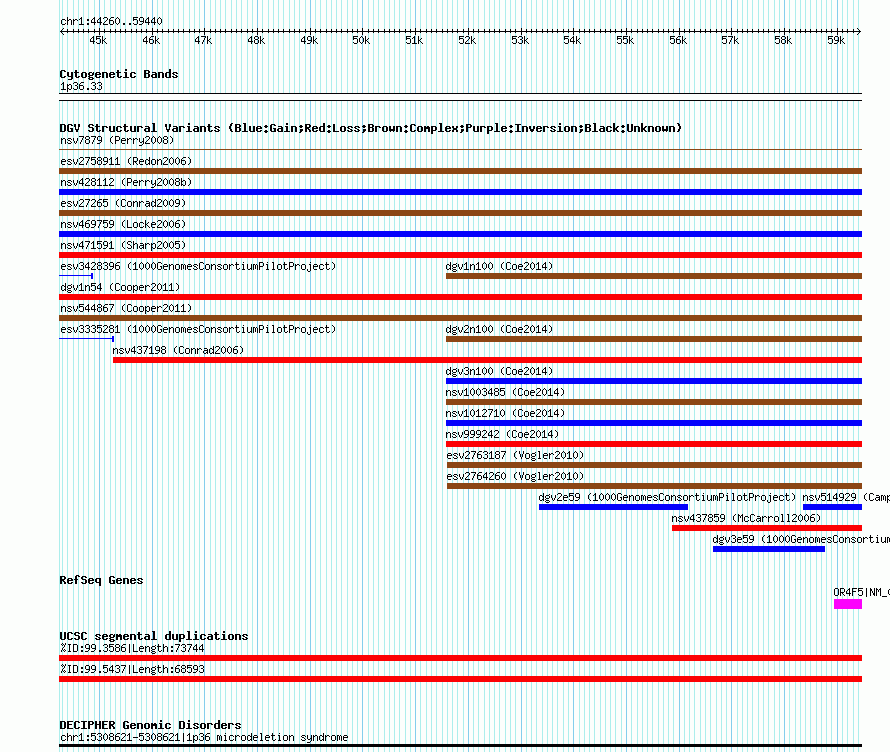Click the dgv1n100 (Coe2014) brown bar

click(x=654, y=276)
